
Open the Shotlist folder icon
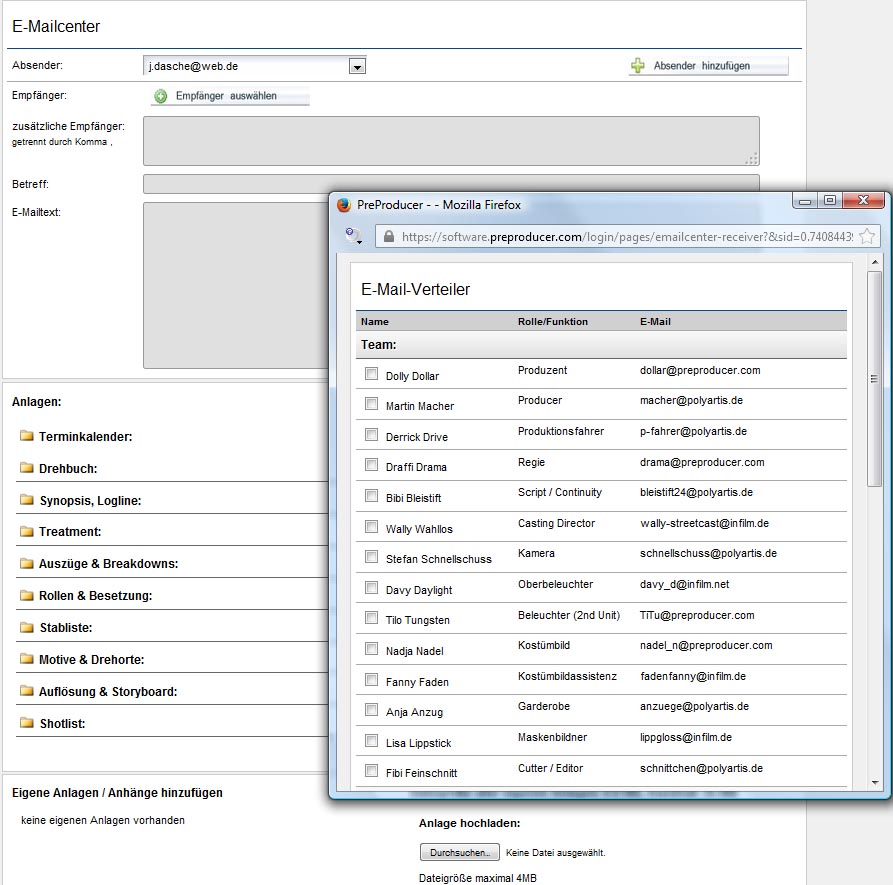tap(26, 723)
